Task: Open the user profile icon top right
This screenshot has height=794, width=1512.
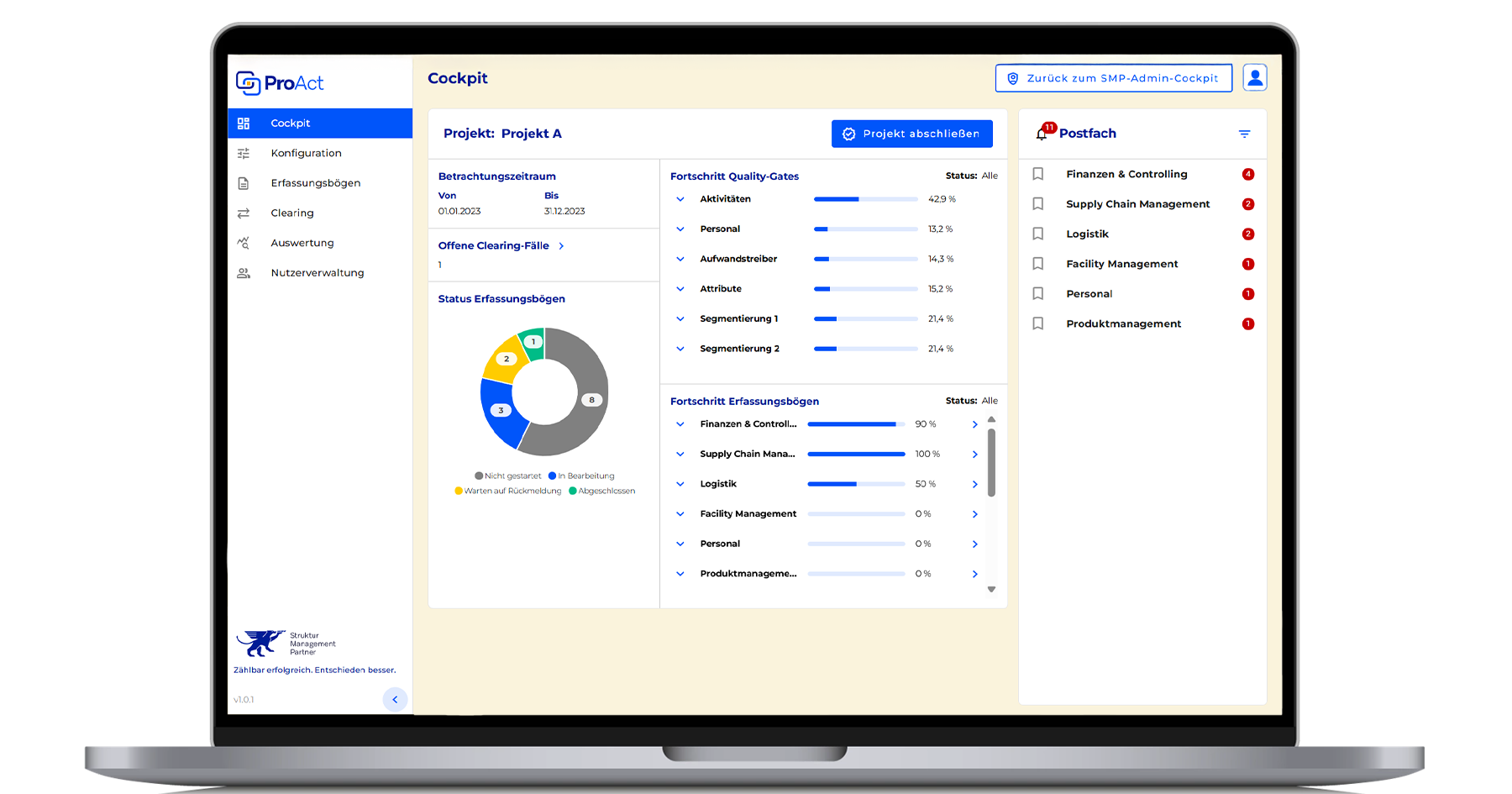Action: (x=1255, y=77)
